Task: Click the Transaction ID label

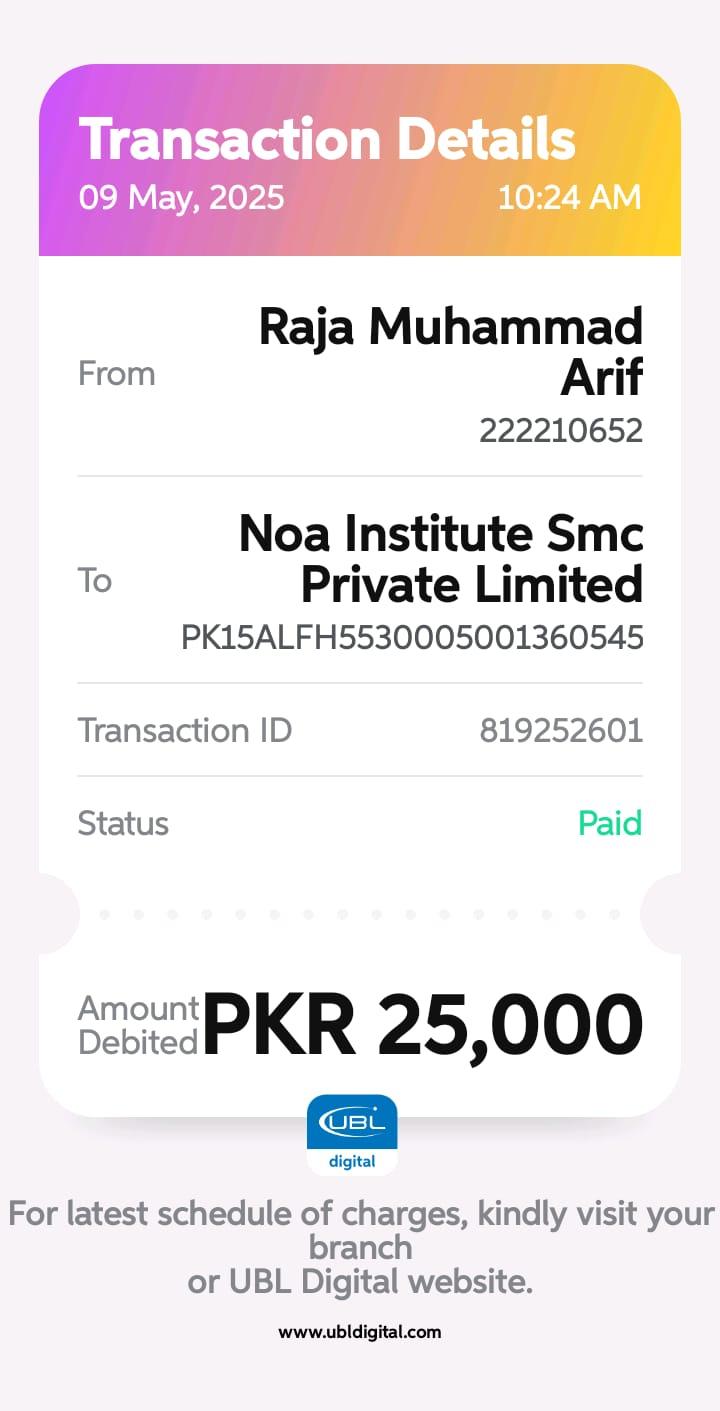Action: tap(185, 731)
